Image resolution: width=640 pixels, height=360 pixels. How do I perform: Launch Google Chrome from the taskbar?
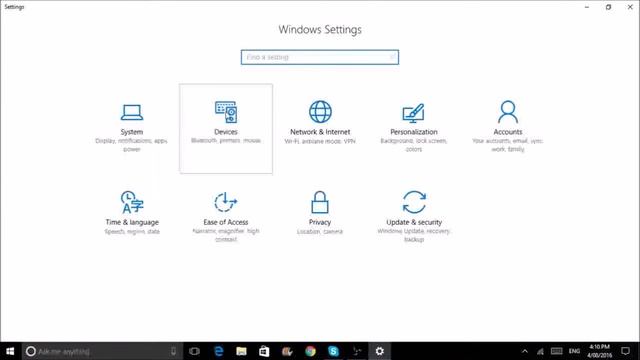coord(310,351)
